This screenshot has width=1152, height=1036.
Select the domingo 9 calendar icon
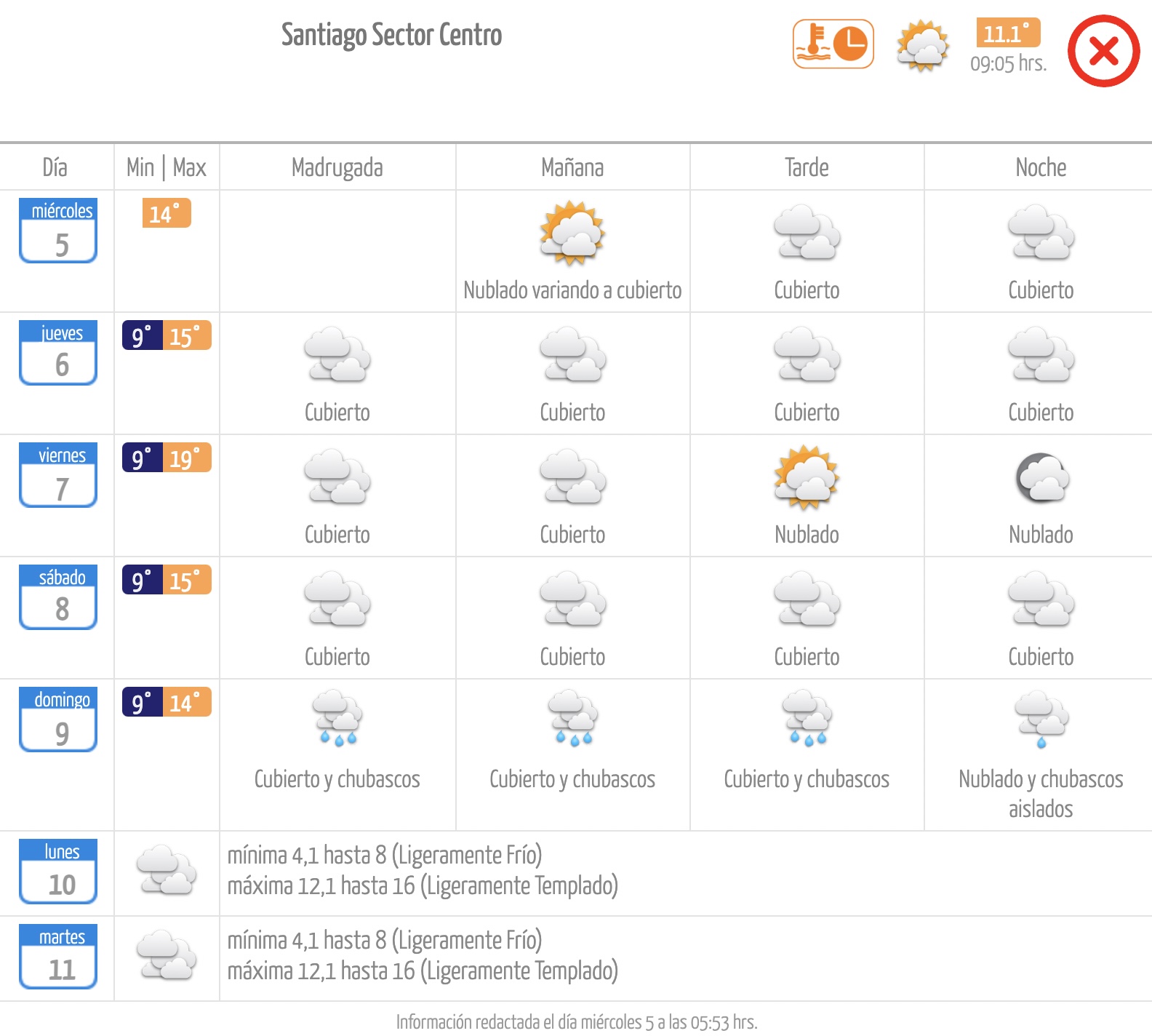coord(58,719)
